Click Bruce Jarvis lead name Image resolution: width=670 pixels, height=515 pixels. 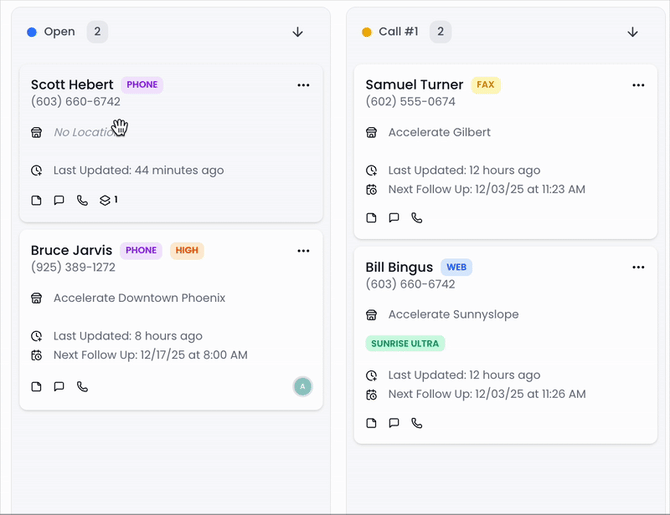[72, 251]
